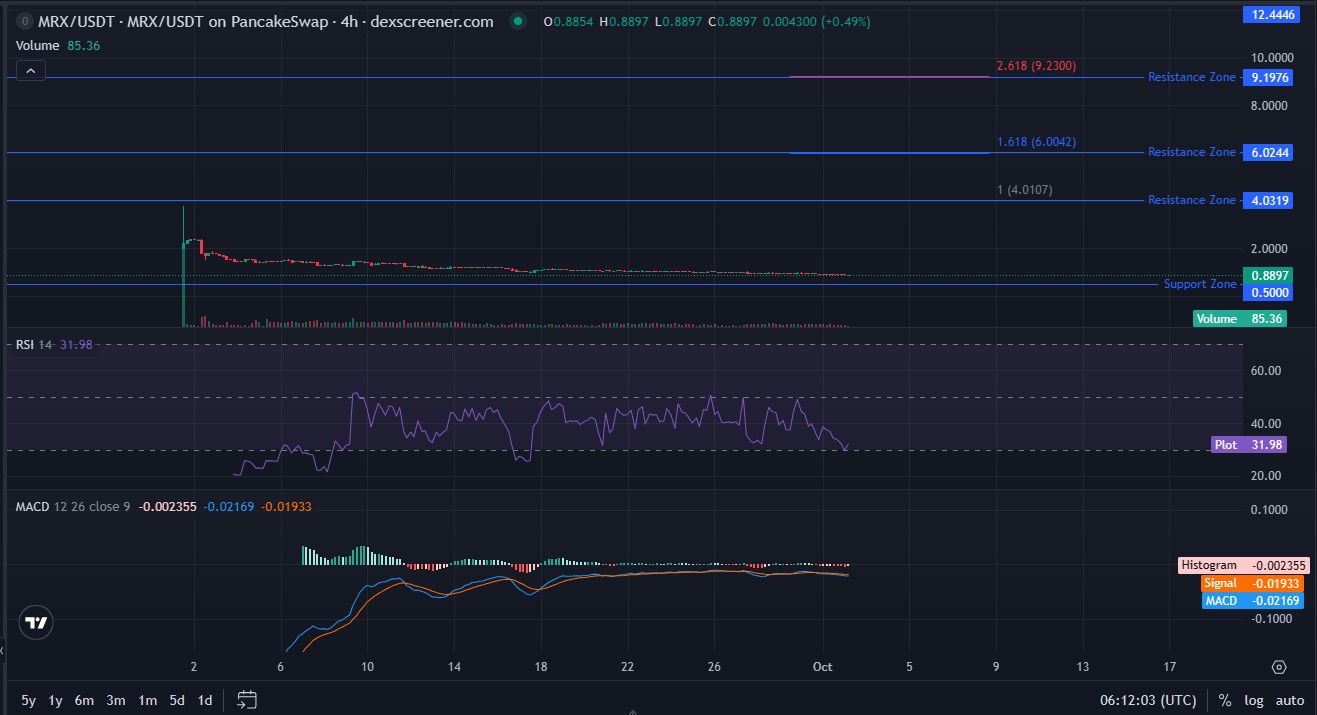Screen dimensions: 1317x715
Task: Click the 6.0244 resistance price label
Action: click(x=1266, y=152)
